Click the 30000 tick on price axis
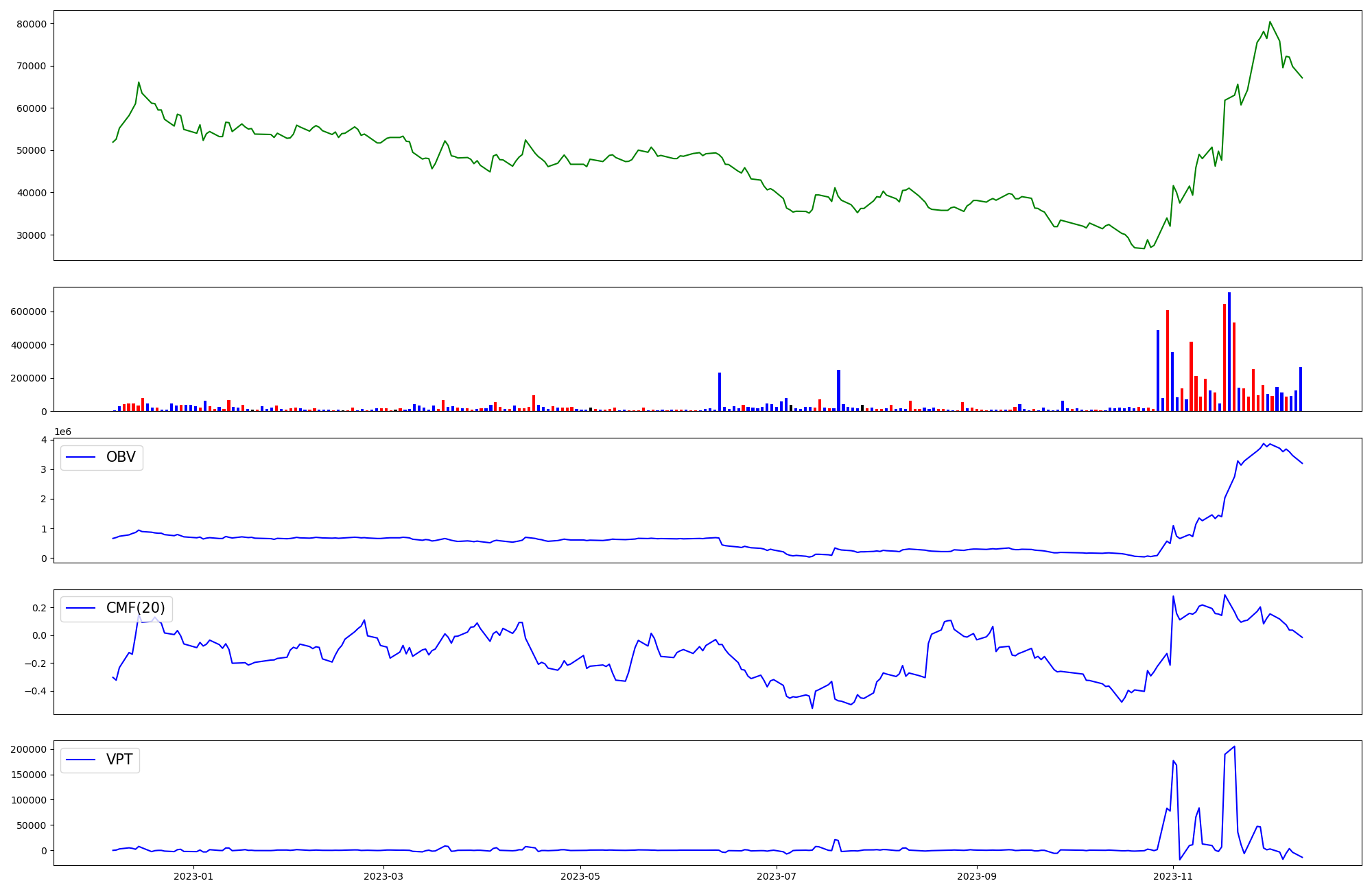1372x892 pixels. click(x=30, y=235)
